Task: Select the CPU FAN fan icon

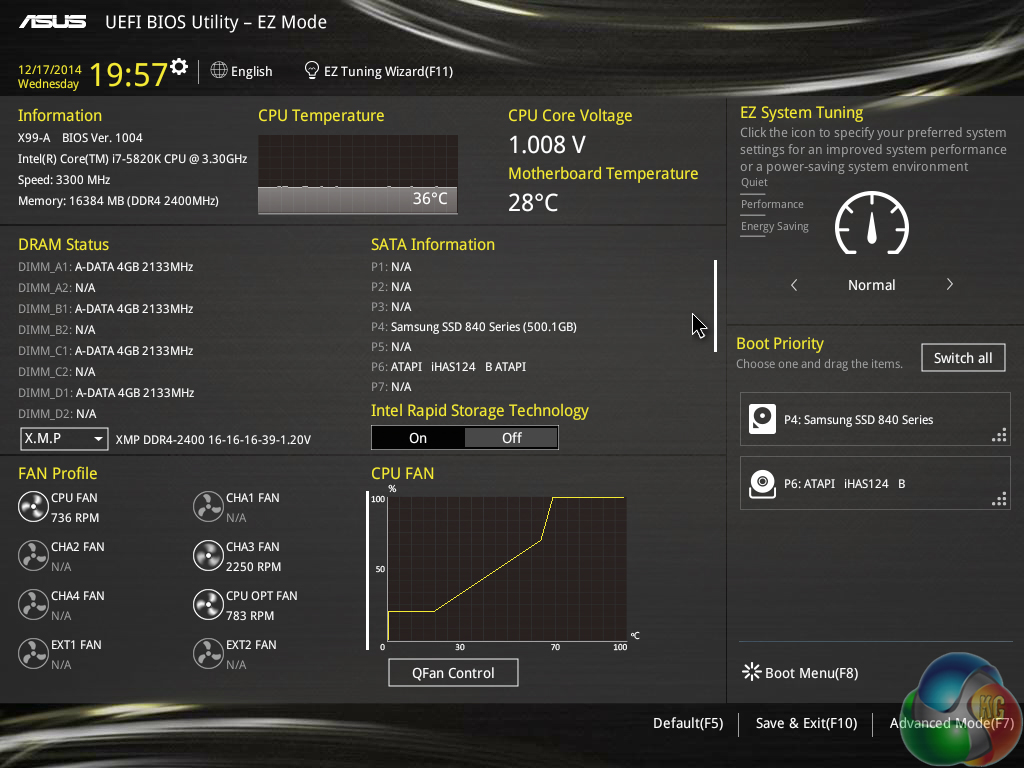Action: point(33,507)
